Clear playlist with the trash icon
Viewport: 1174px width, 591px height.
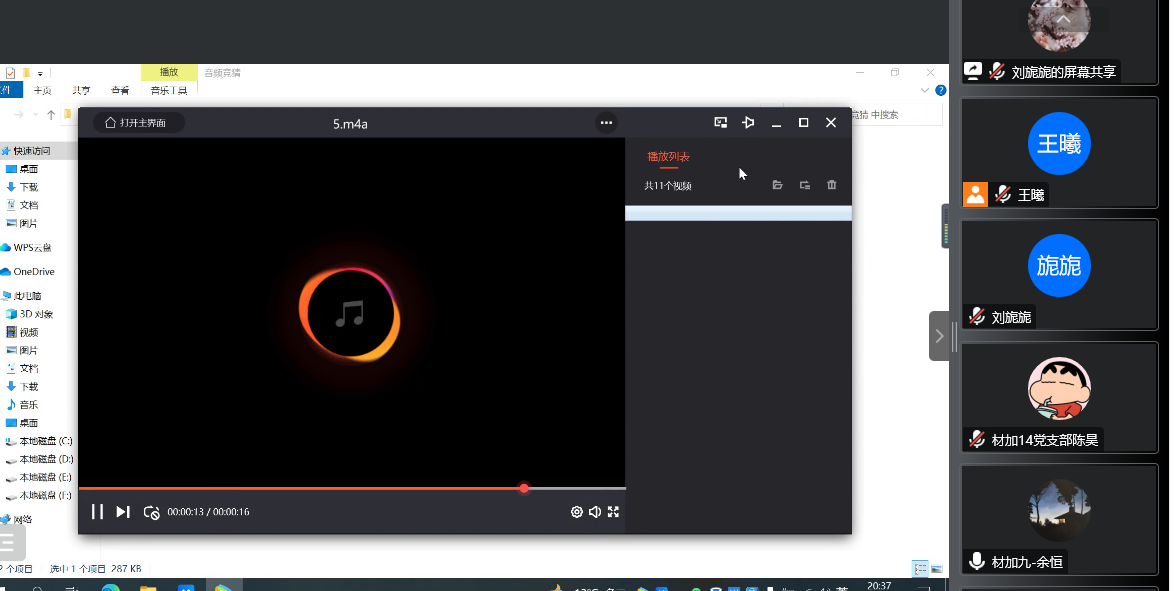(x=831, y=185)
